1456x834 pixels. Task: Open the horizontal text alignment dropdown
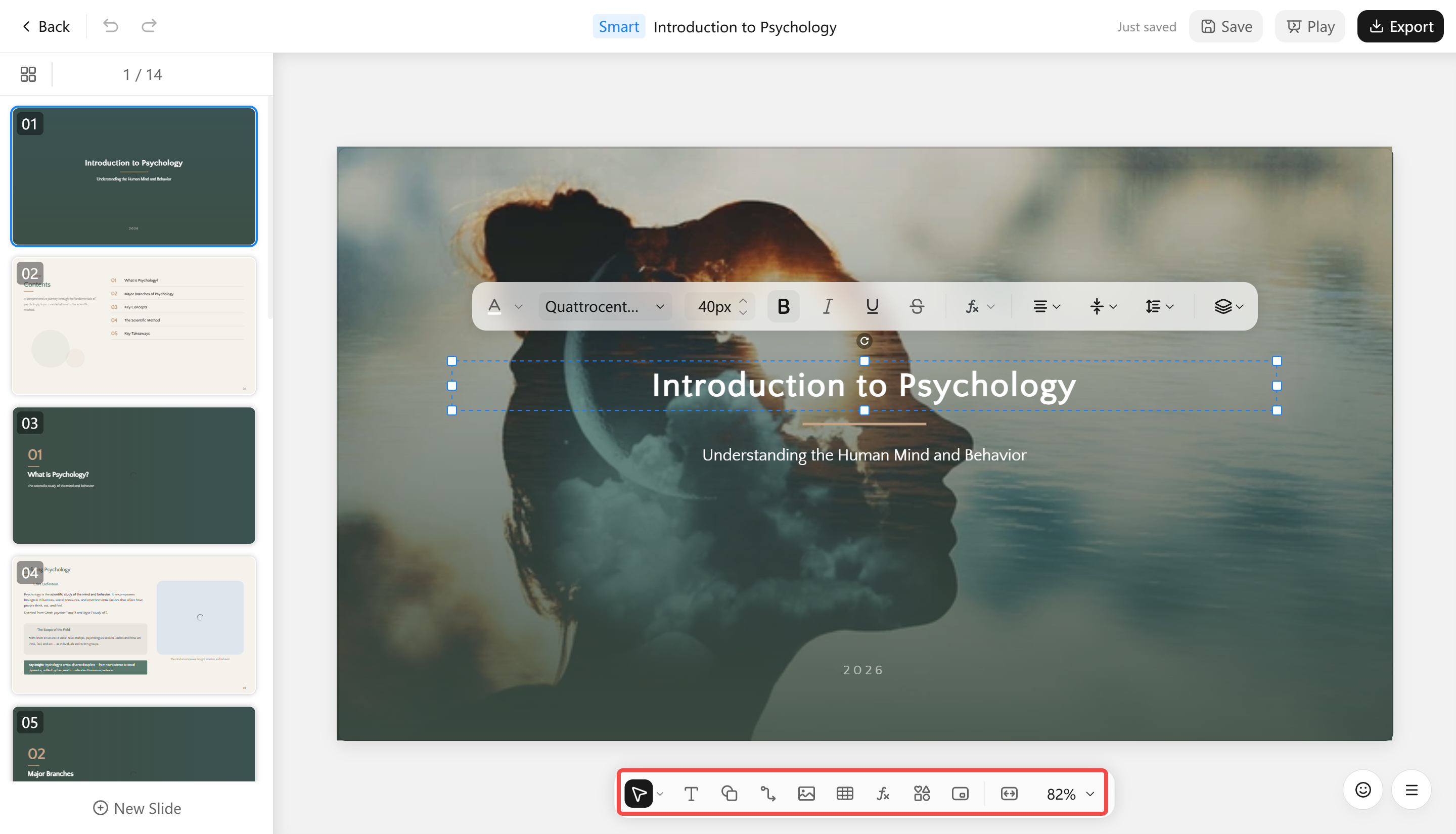(x=1046, y=306)
